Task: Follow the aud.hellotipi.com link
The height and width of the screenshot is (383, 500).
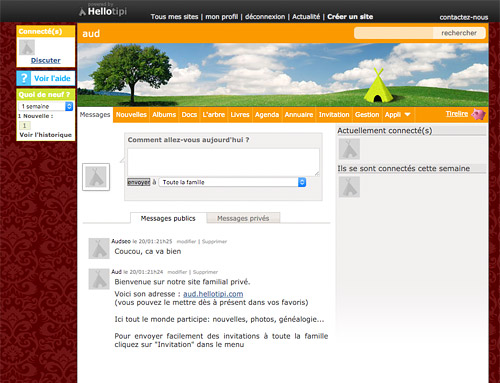Action: tap(213, 294)
